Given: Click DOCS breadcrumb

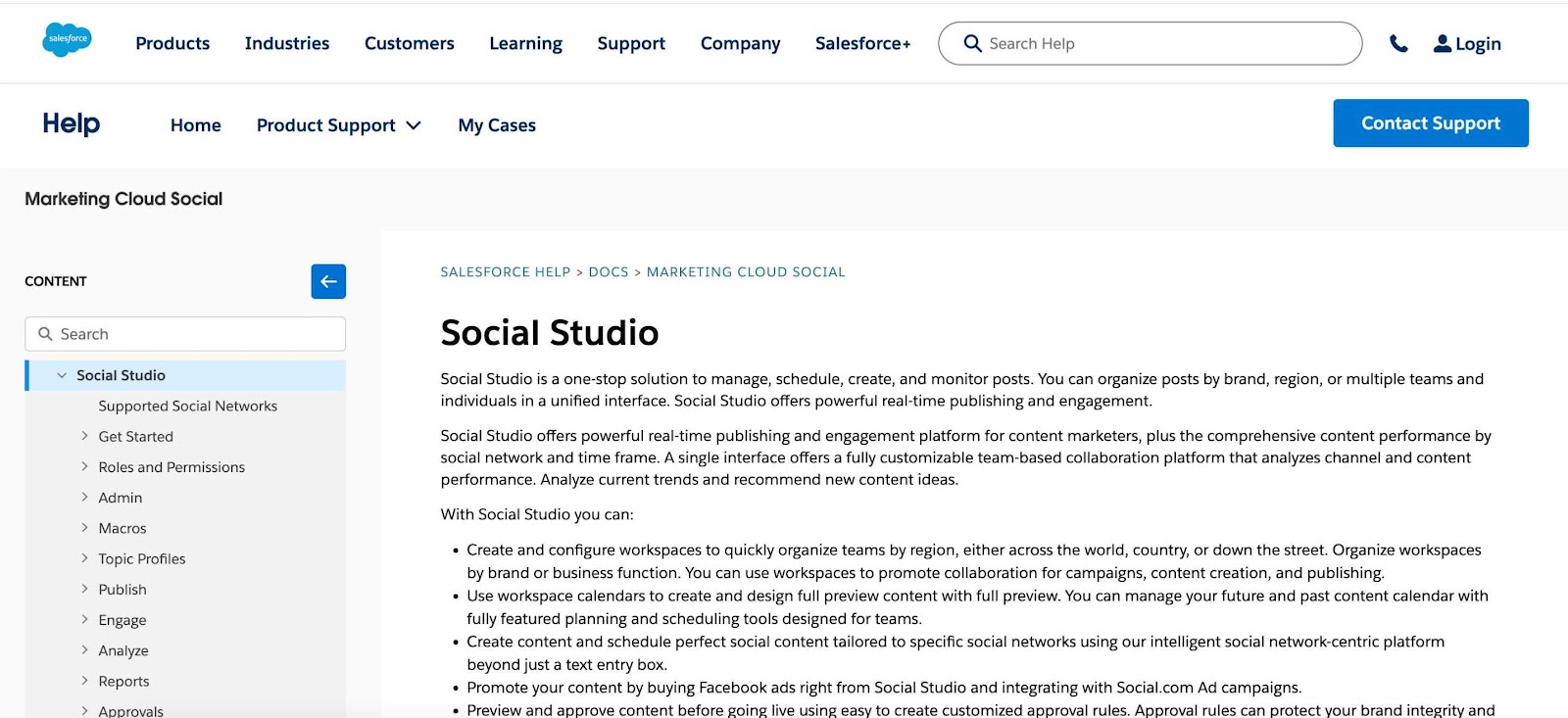Looking at the screenshot, I should point(609,272).
